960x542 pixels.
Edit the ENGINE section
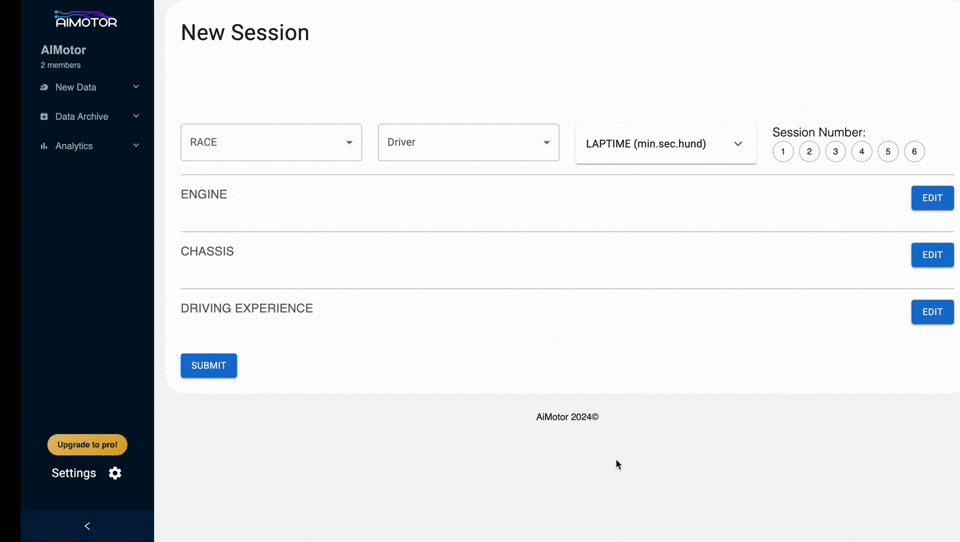[x=932, y=198]
